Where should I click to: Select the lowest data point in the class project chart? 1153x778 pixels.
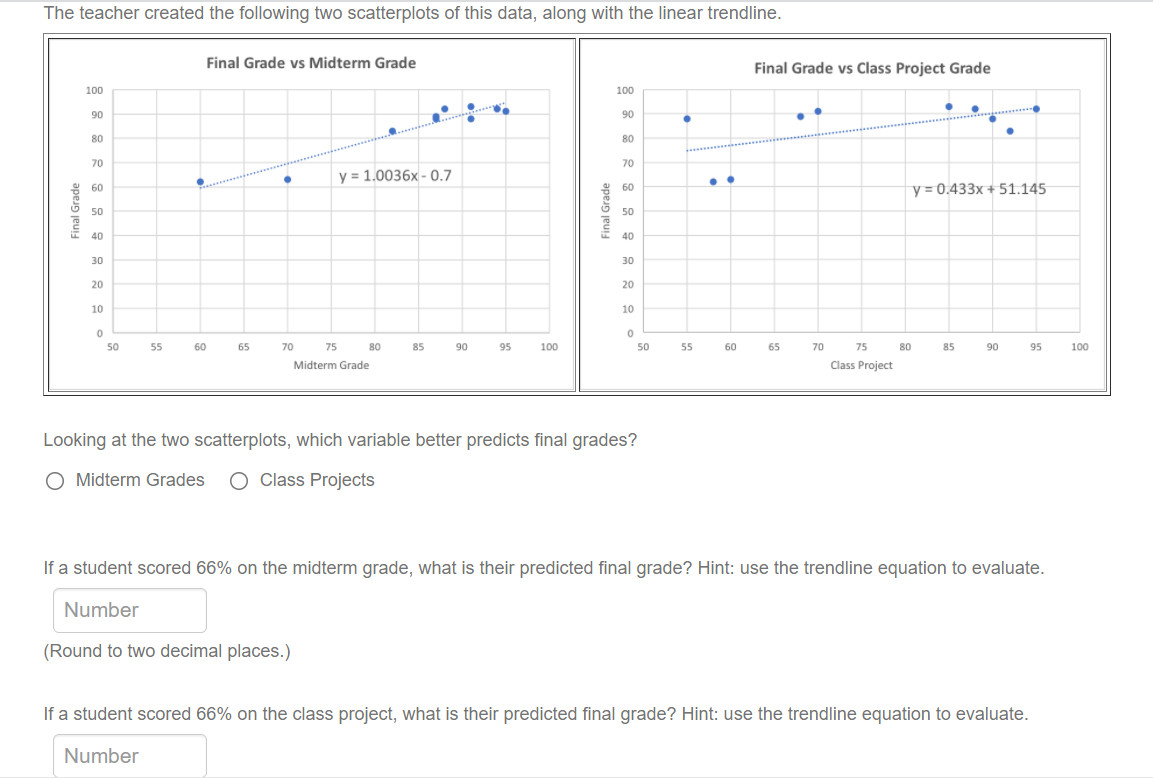coord(712,181)
